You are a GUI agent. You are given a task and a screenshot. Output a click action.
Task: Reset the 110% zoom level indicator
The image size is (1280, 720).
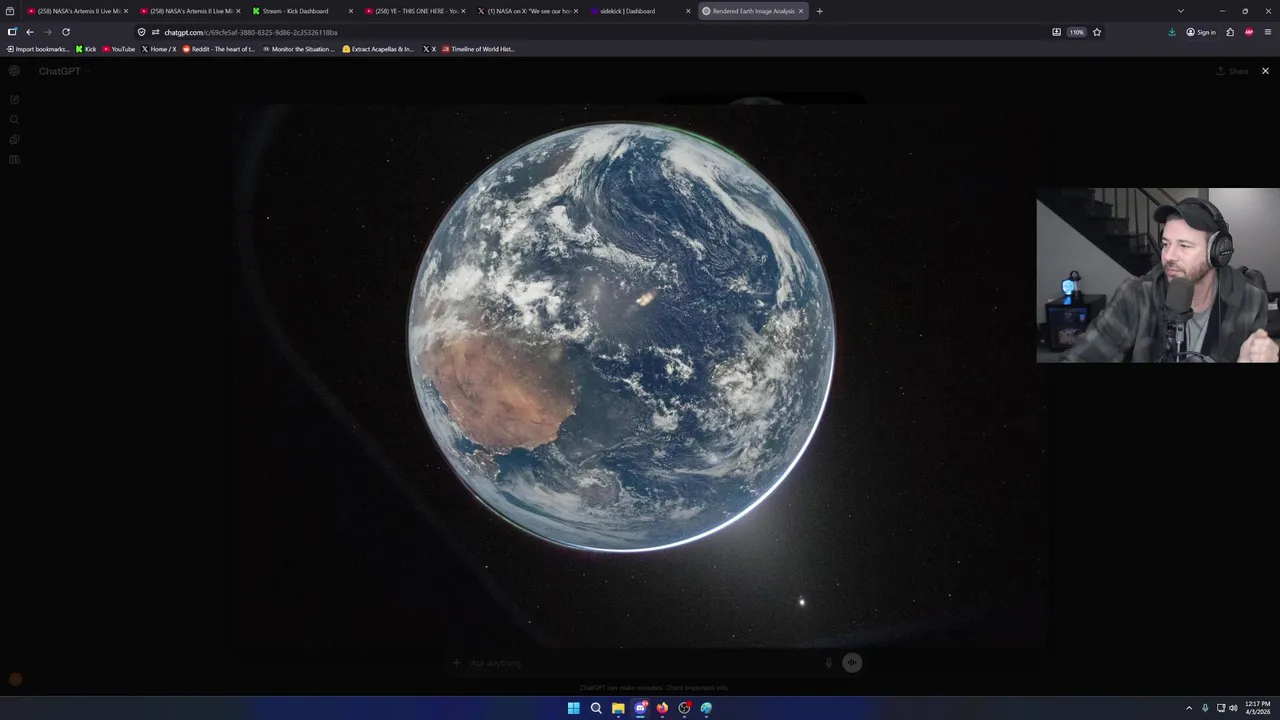1076,32
